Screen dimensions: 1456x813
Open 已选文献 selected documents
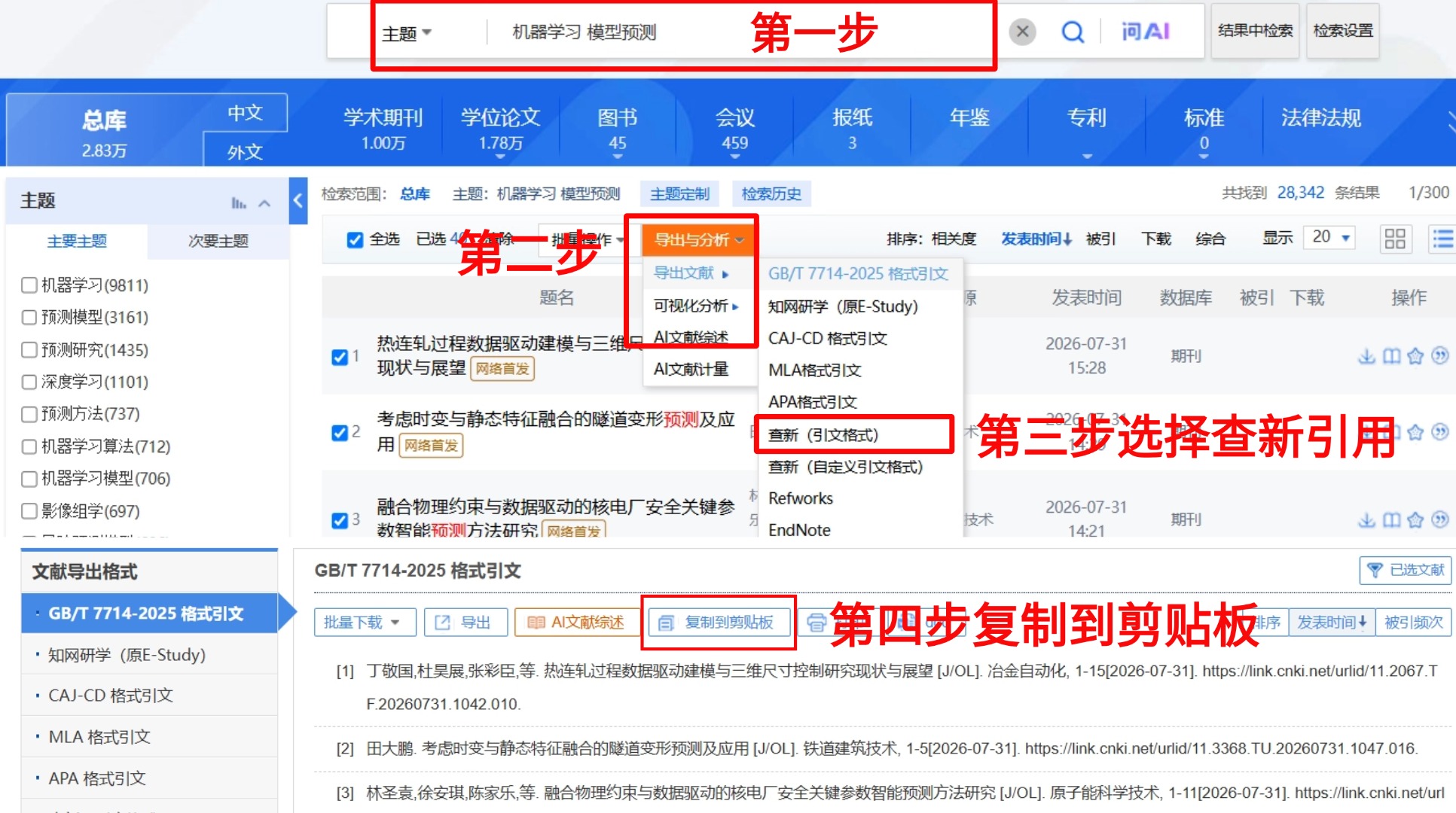1406,570
